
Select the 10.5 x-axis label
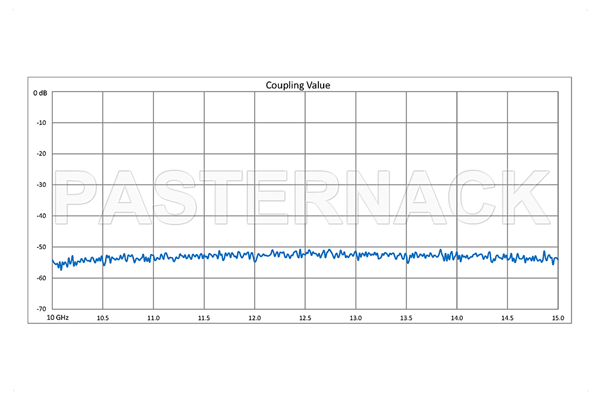(102, 318)
